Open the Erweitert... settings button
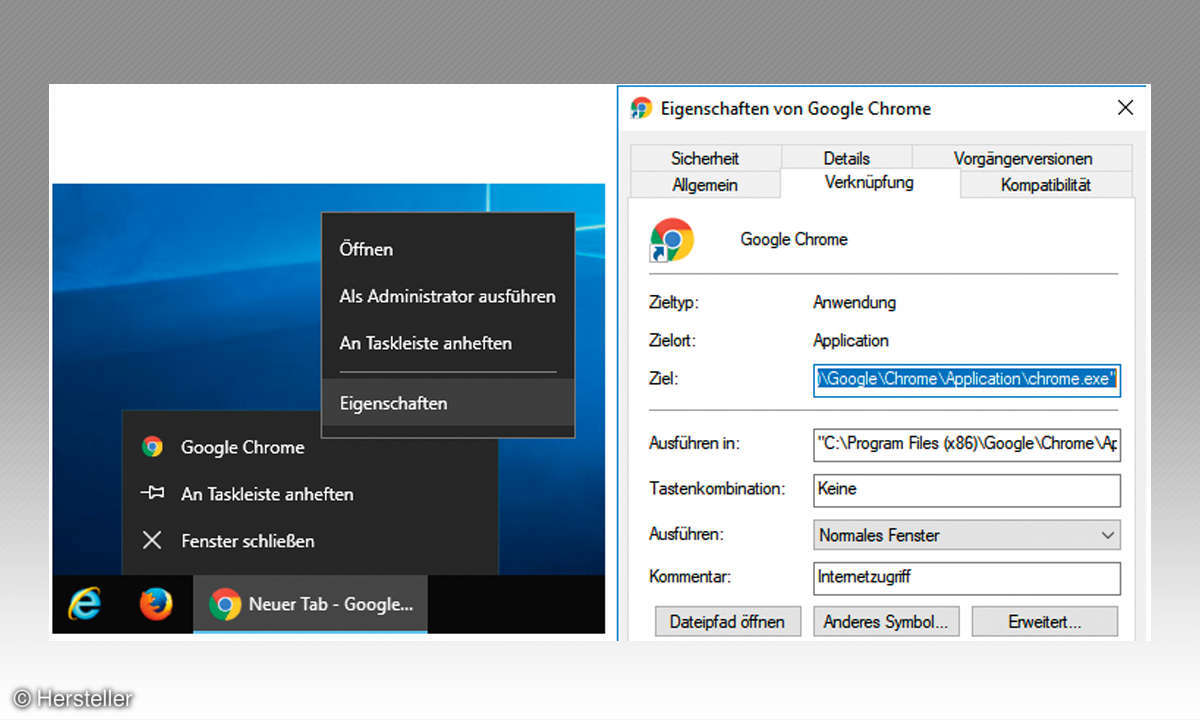 1045,621
